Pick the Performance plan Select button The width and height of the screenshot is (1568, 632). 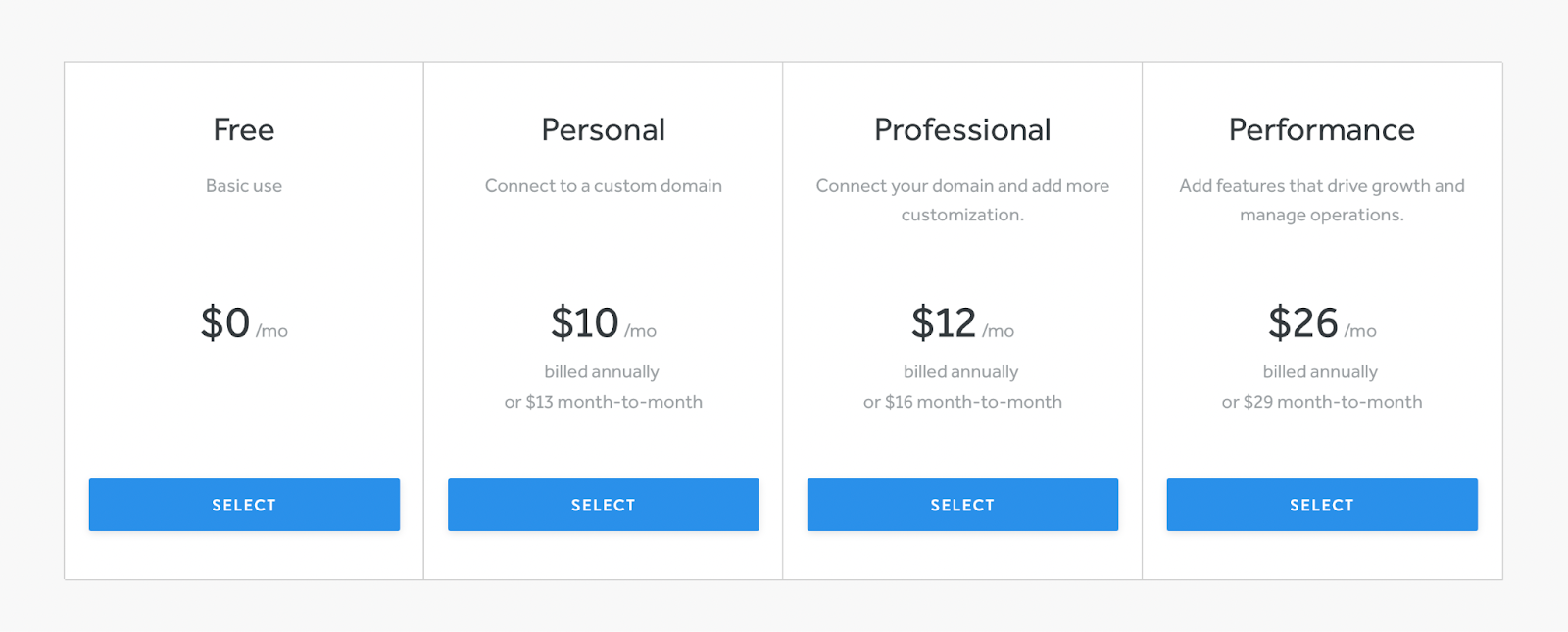tap(1322, 505)
